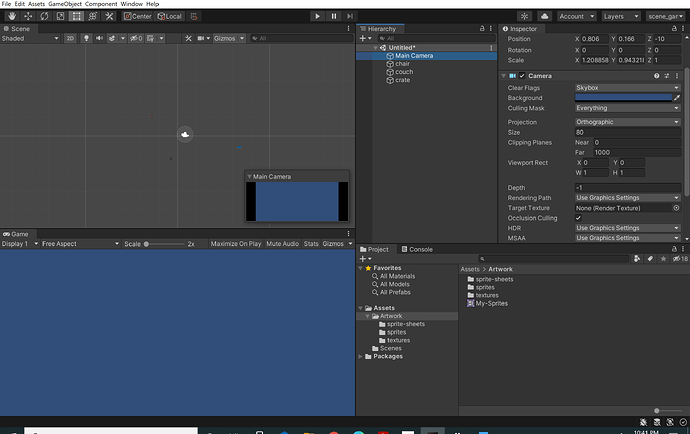Open the Component menu
Screen dimensions: 690x434
101,4
